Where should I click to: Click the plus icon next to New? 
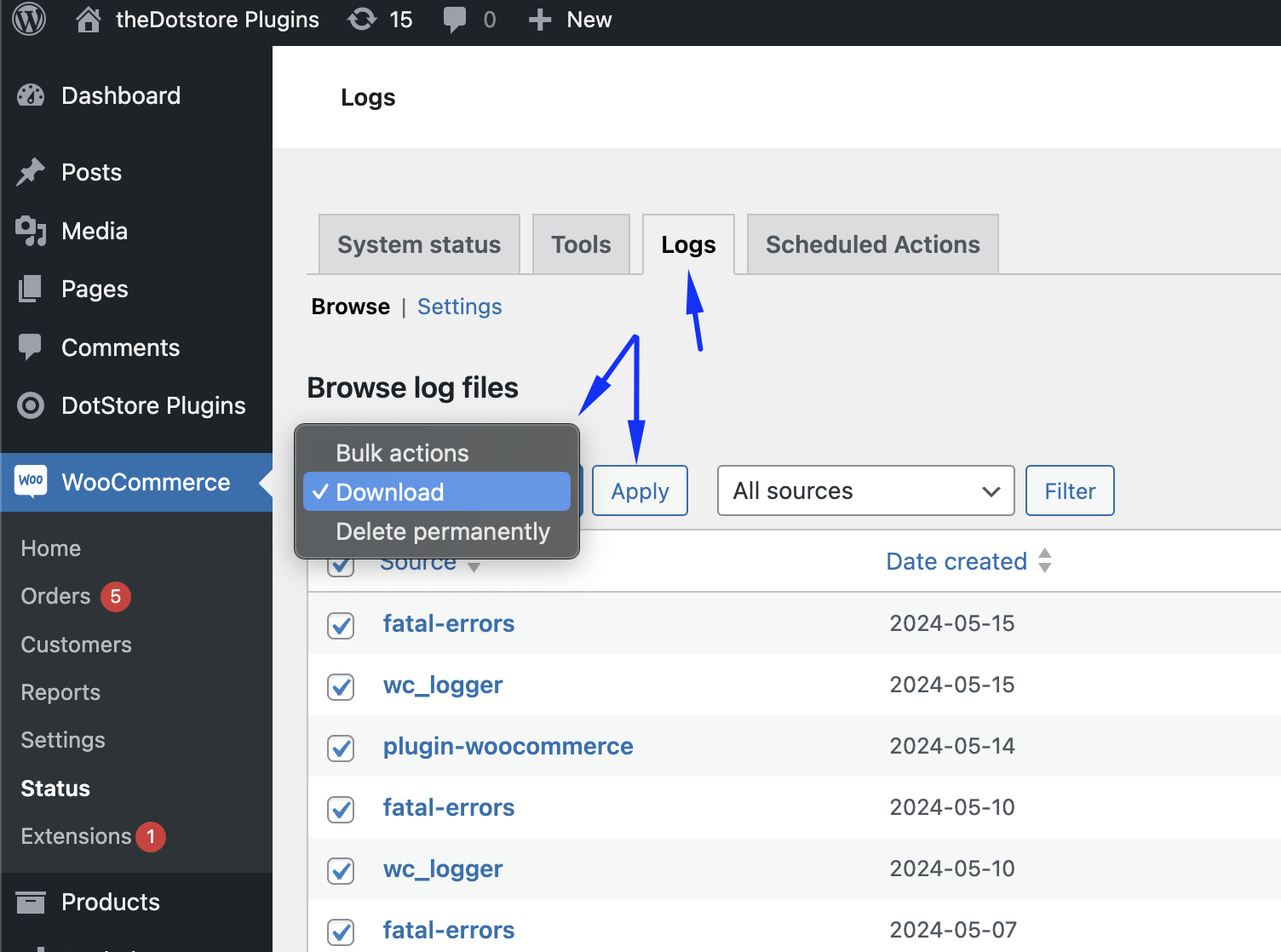[540, 20]
